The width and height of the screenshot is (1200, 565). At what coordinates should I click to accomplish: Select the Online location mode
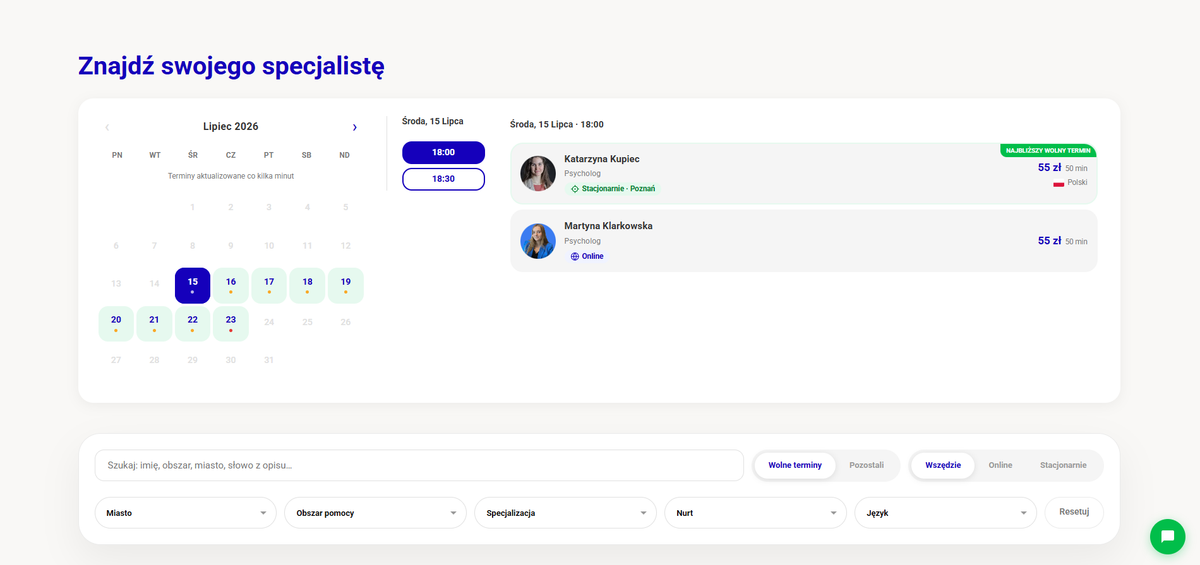pos(1000,465)
